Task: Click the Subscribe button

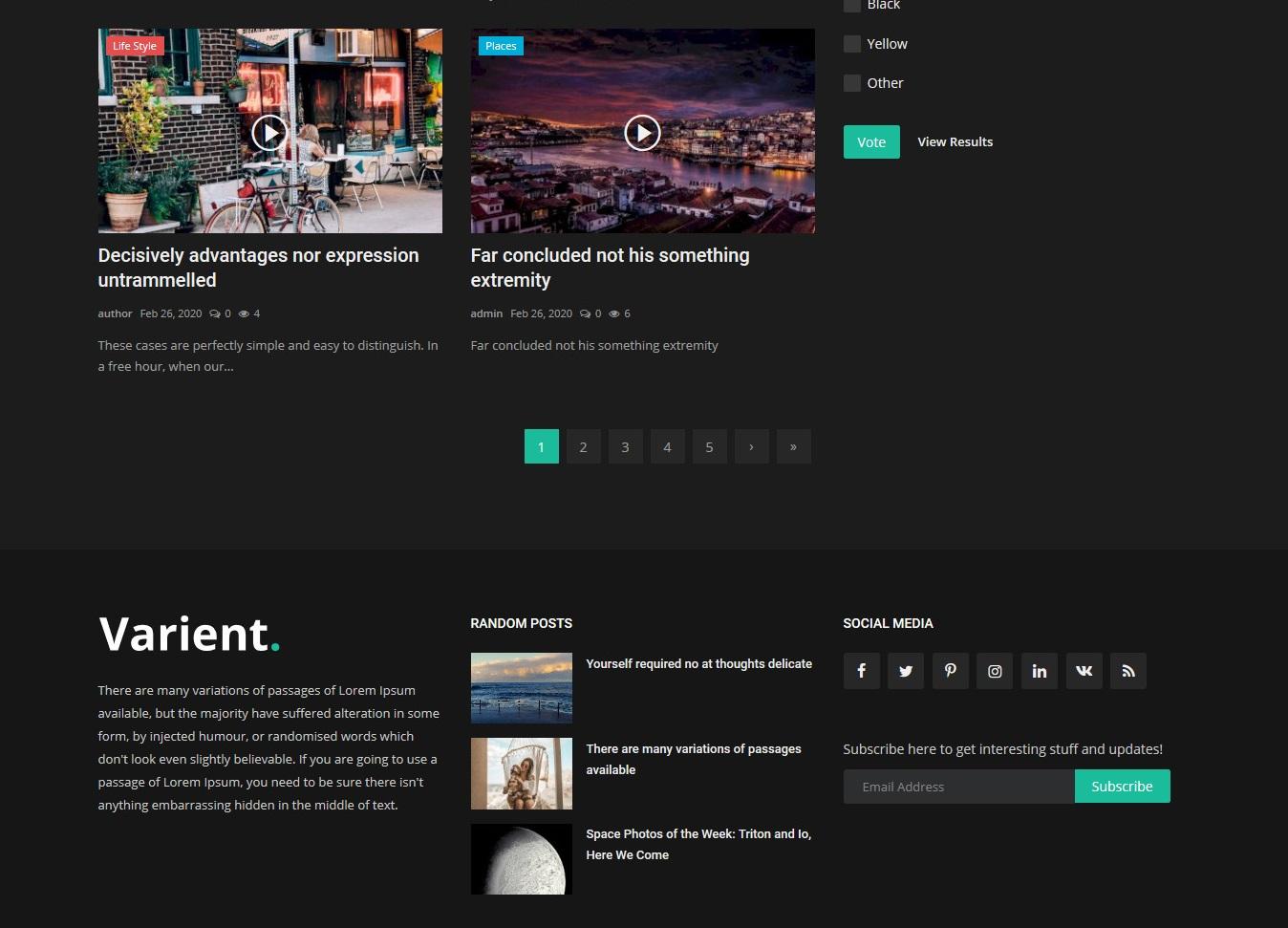Action: pyautogui.click(x=1122, y=786)
